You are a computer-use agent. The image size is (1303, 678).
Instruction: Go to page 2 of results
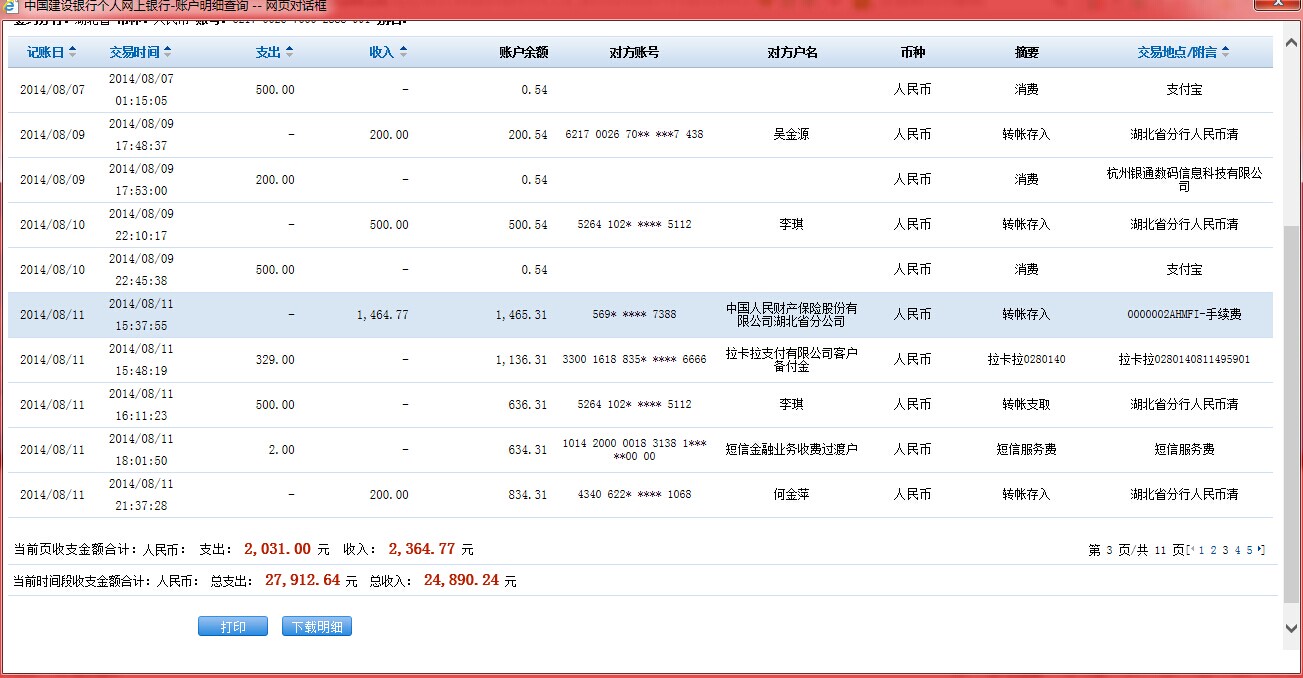point(1213,550)
